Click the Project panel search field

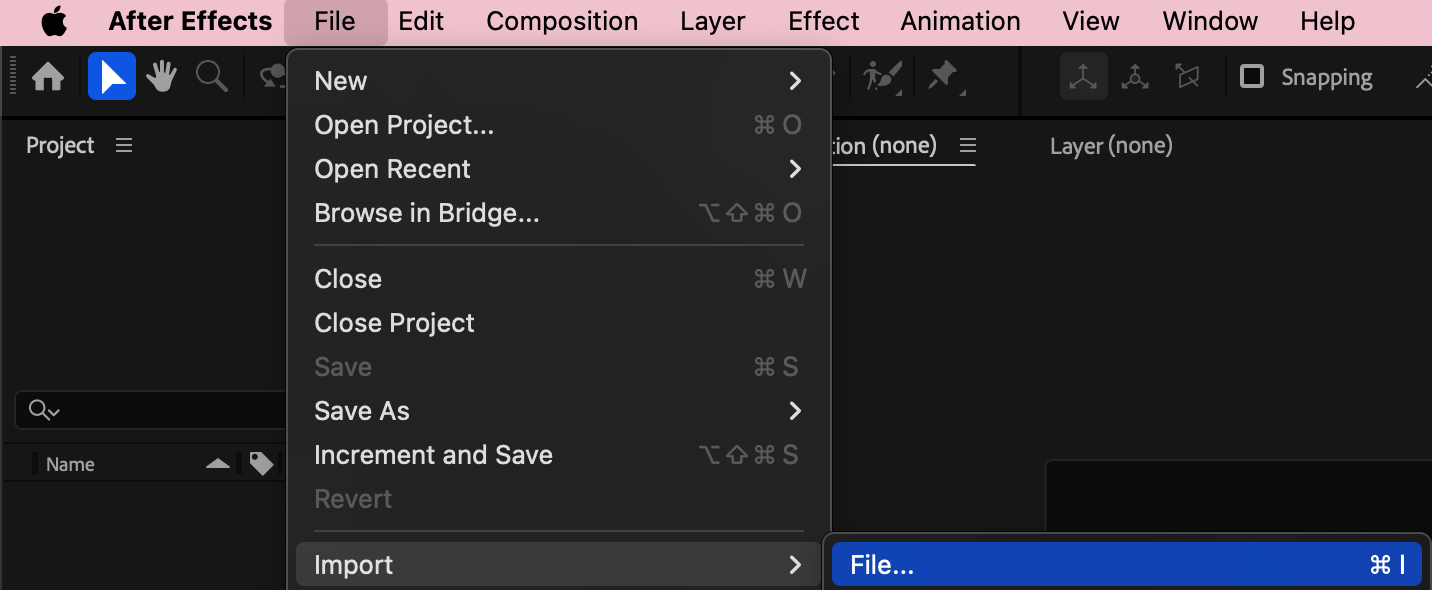click(150, 410)
